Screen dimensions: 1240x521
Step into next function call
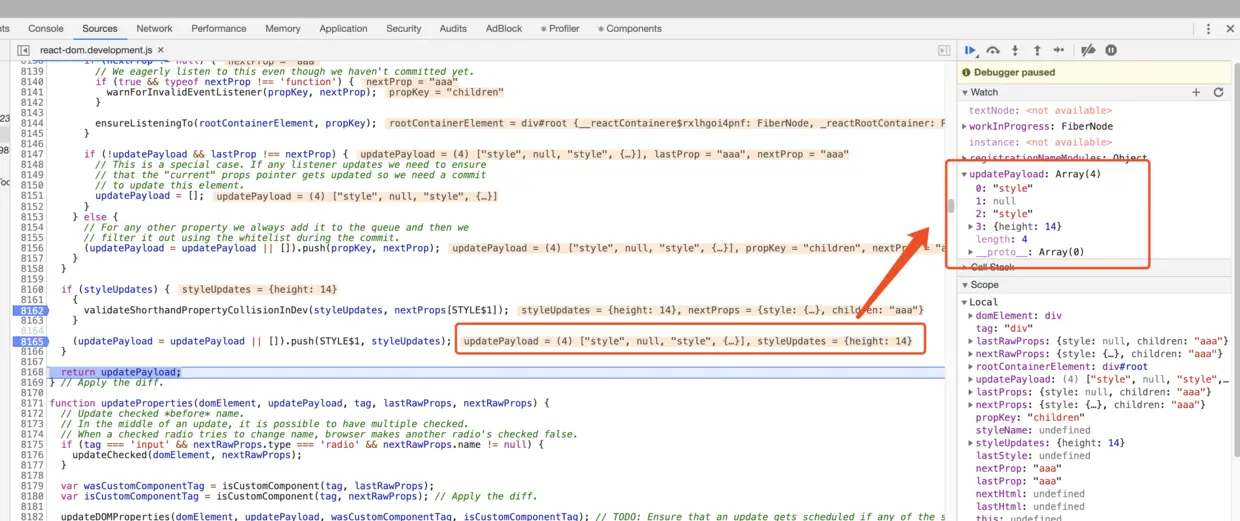(x=1015, y=50)
